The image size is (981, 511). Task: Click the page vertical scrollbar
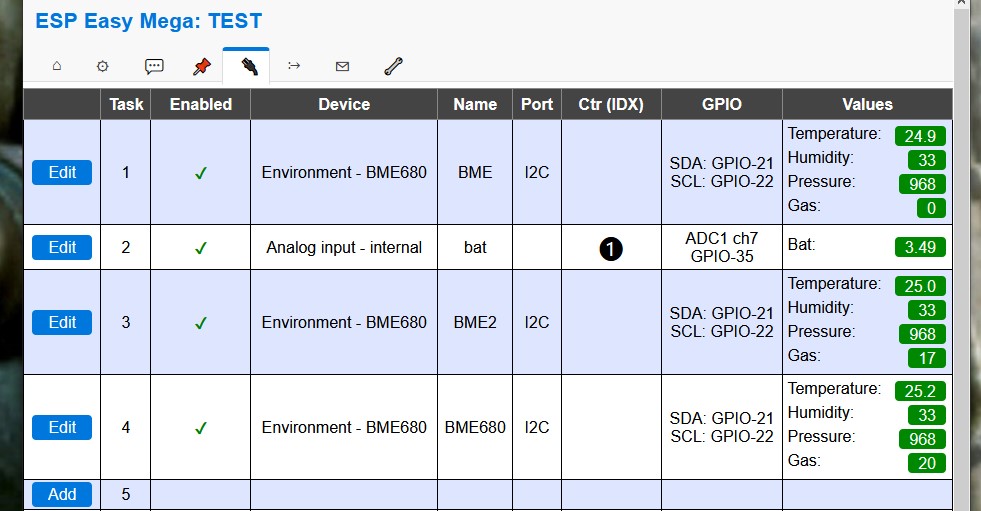962,256
